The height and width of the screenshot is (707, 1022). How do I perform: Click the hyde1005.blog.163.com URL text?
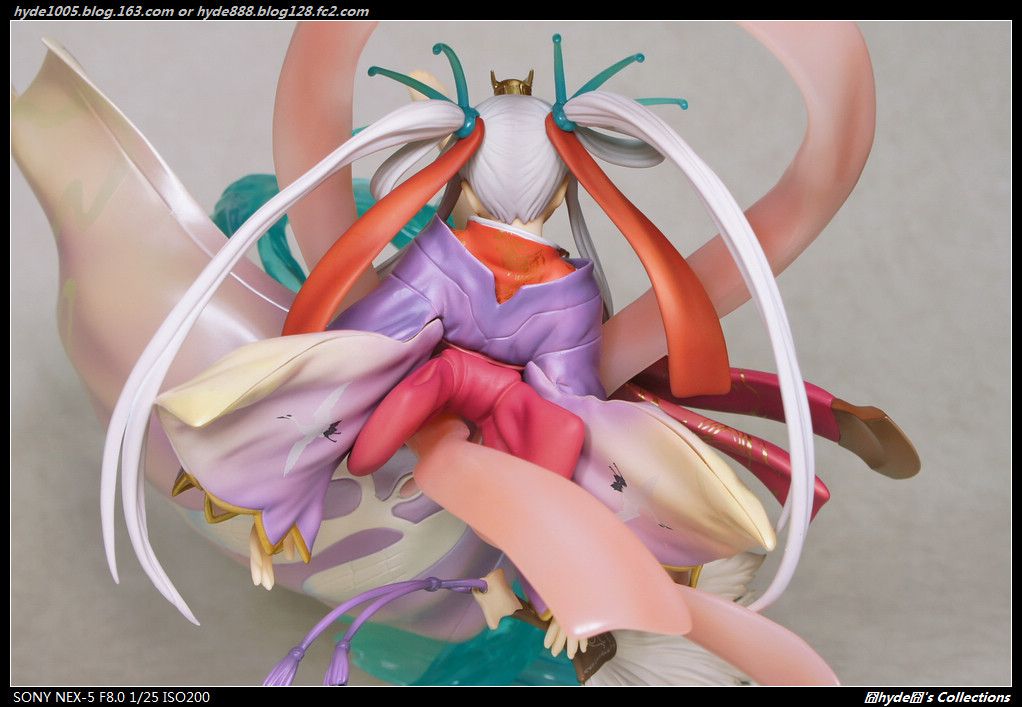[x=94, y=12]
